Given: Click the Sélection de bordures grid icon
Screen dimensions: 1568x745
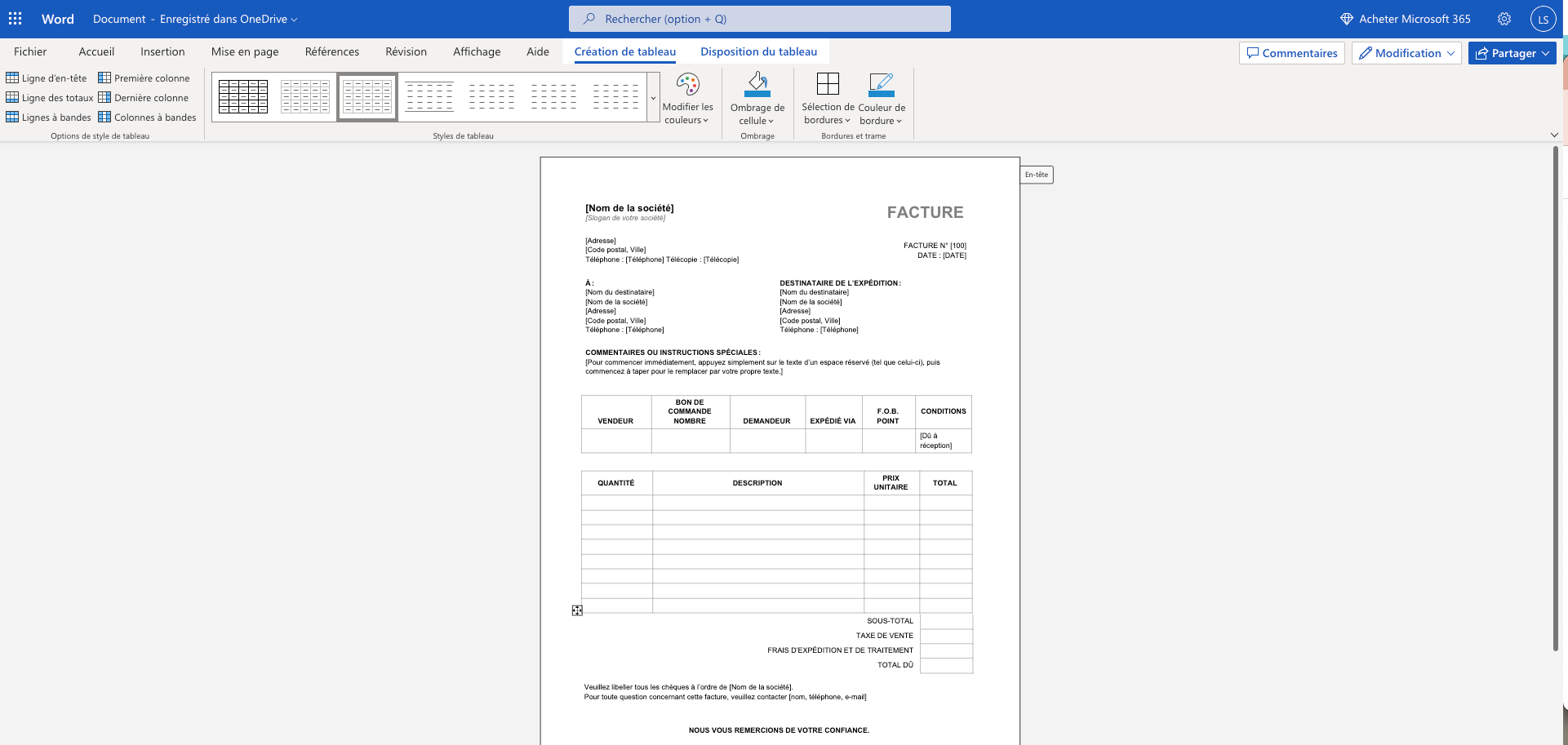Looking at the screenshot, I should 828,84.
